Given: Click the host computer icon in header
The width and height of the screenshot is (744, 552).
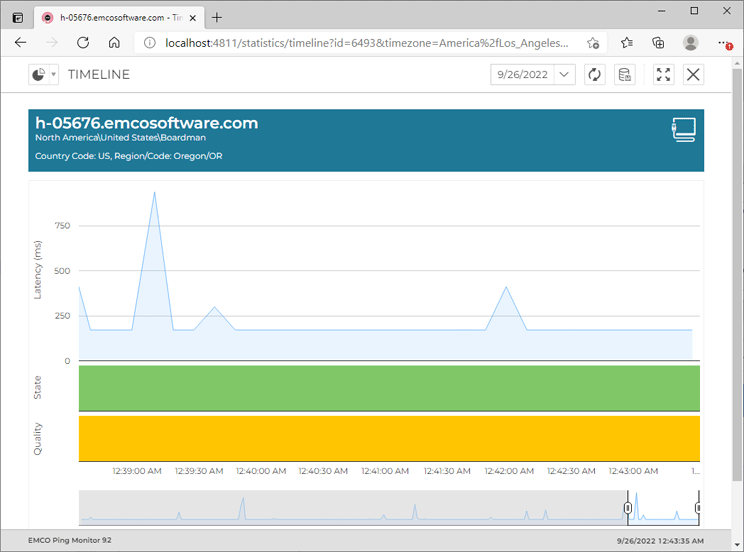Looking at the screenshot, I should (684, 130).
